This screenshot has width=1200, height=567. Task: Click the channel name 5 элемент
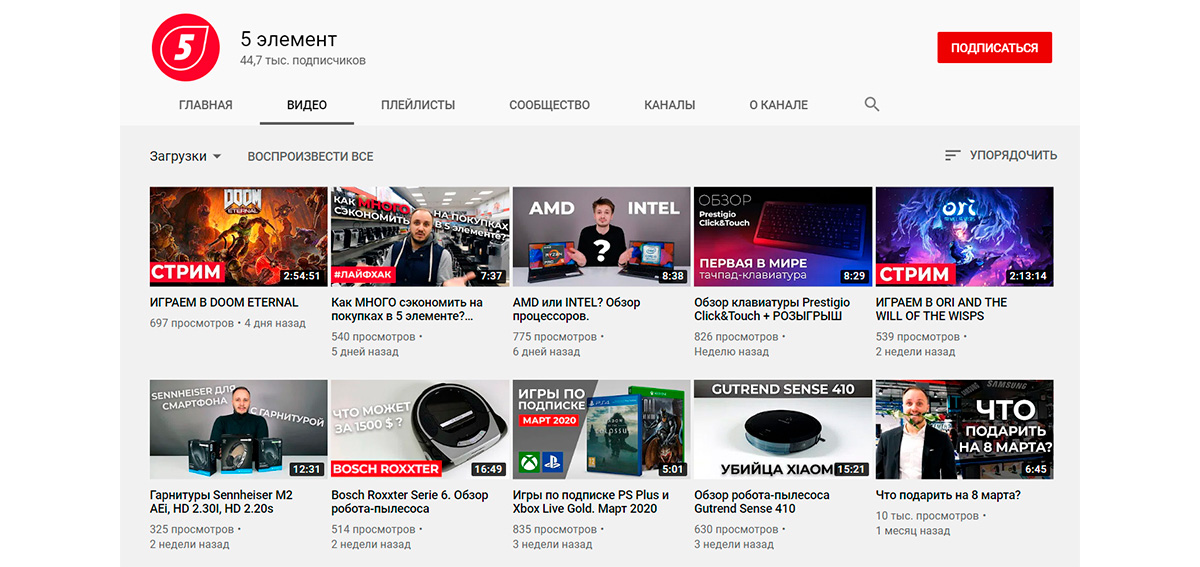(288, 40)
